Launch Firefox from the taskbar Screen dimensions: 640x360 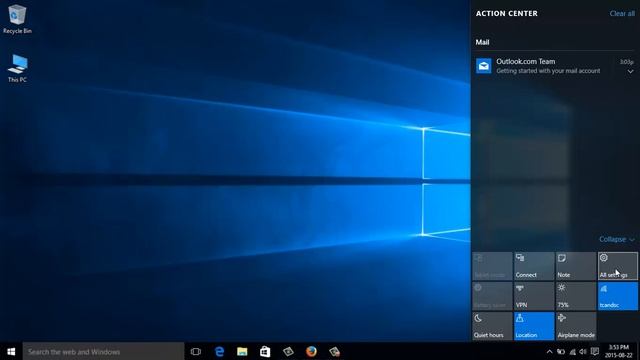pyautogui.click(x=311, y=351)
